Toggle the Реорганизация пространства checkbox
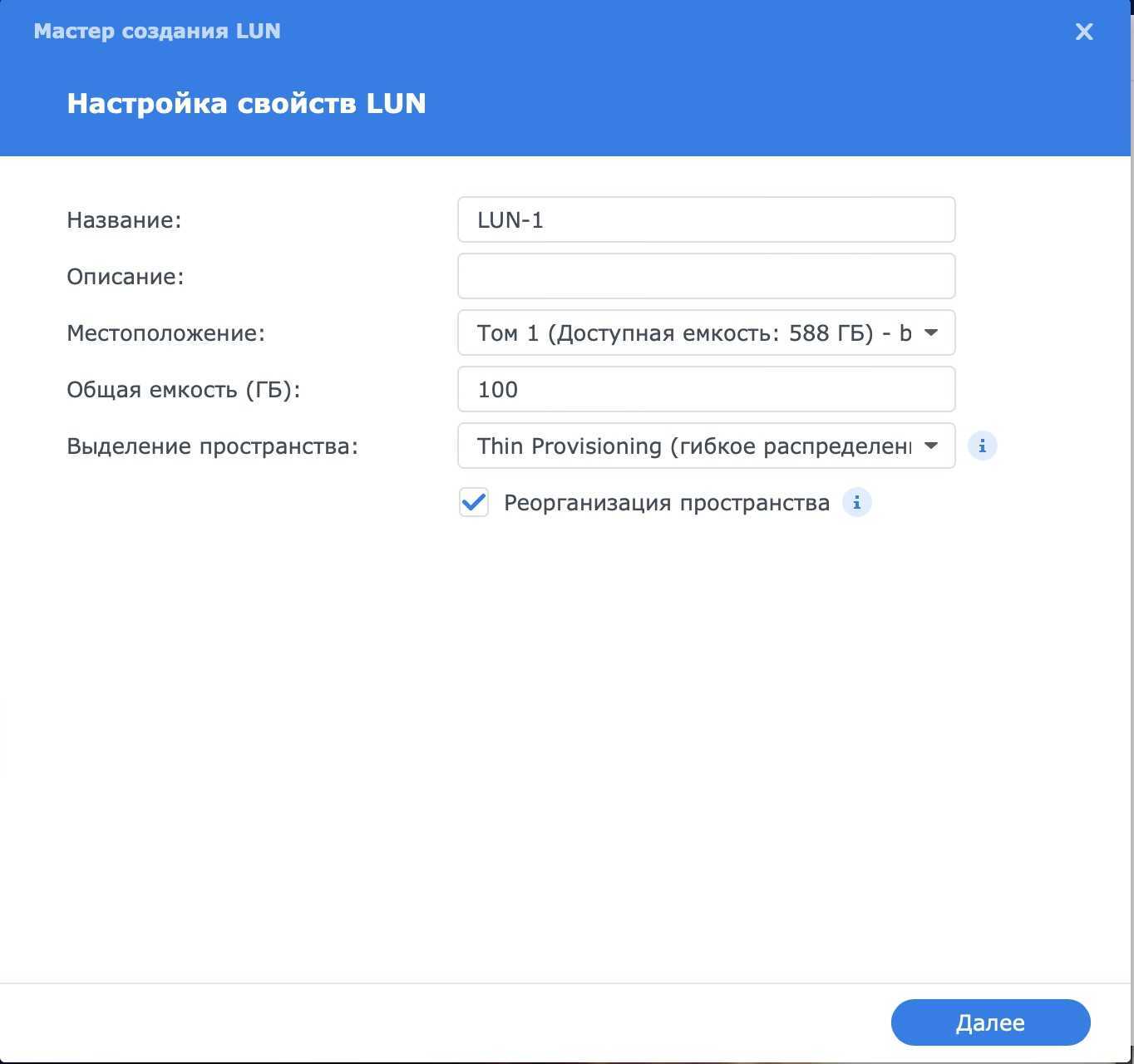Image resolution: width=1134 pixels, height=1064 pixels. [x=474, y=503]
